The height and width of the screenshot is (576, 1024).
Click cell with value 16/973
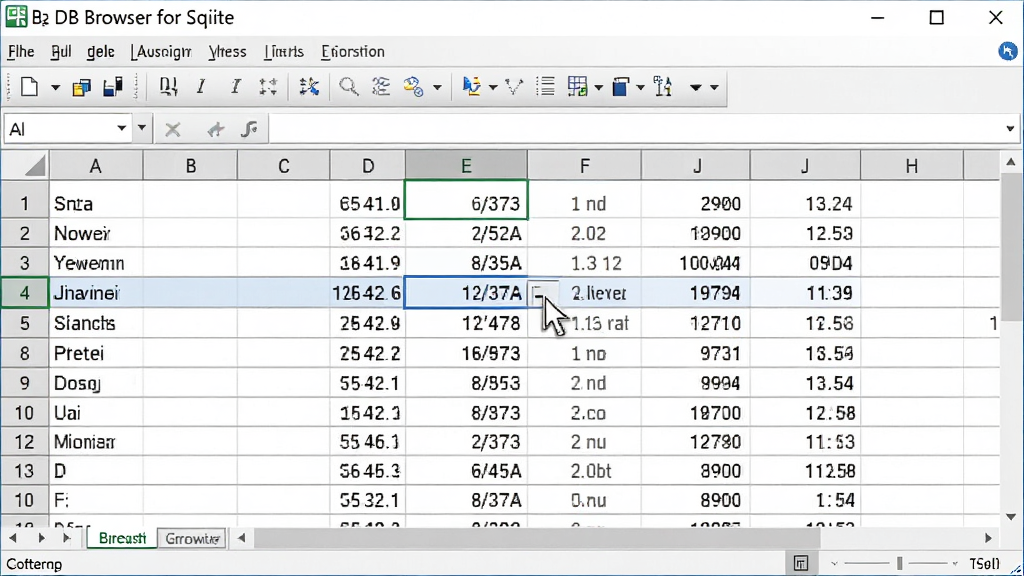[x=466, y=353]
